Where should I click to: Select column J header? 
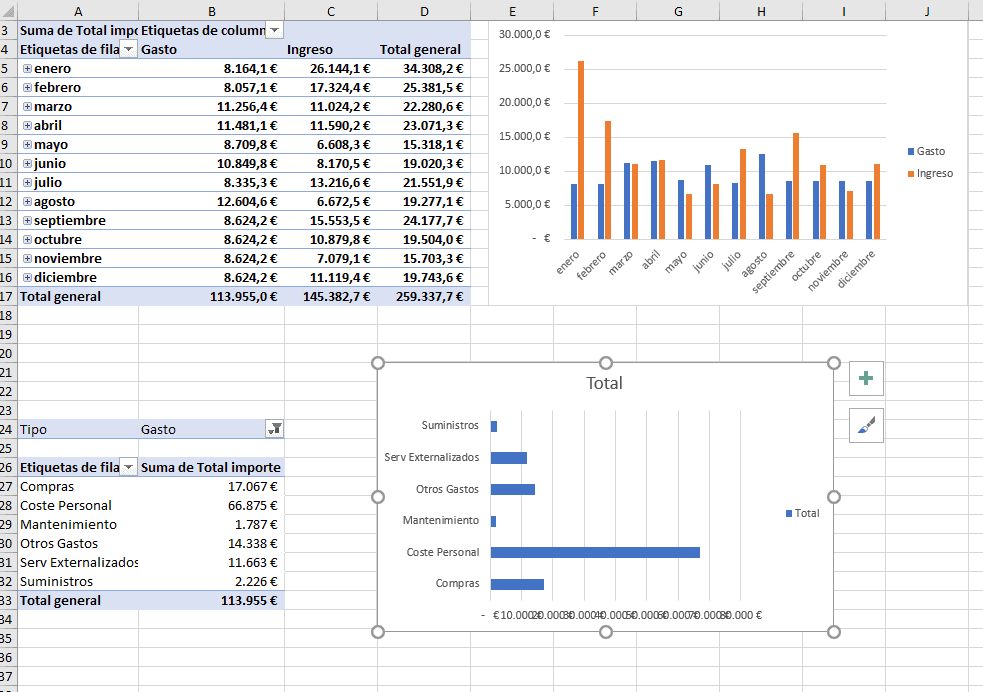(927, 11)
